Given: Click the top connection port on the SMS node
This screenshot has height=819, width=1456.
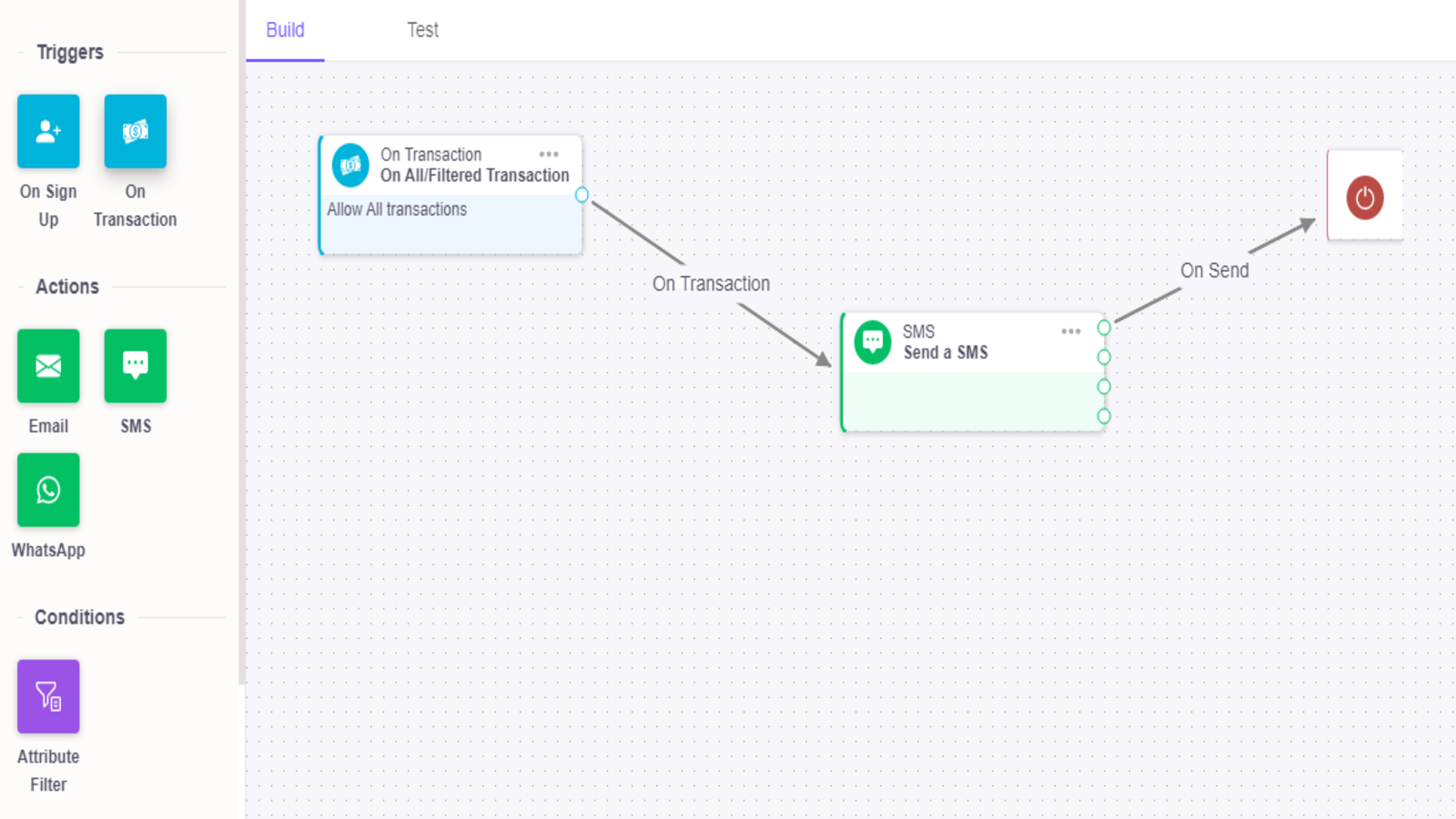Looking at the screenshot, I should [1104, 327].
